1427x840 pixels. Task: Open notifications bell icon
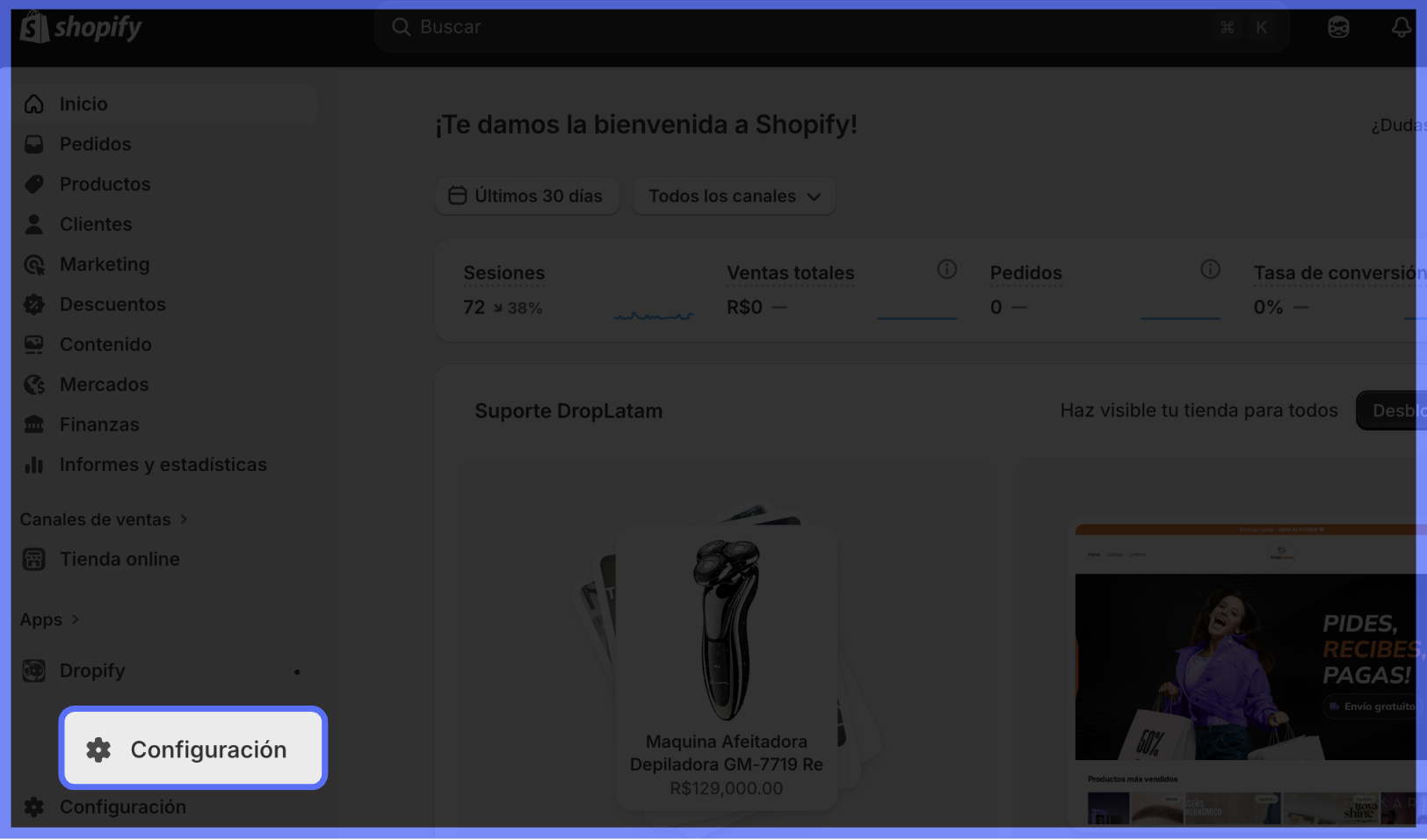pos(1401,27)
